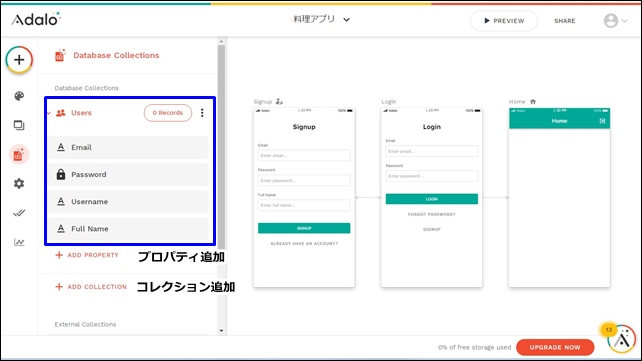Viewport: 642px width, 361px height.
Task: Select the Username property row
Action: 128,201
